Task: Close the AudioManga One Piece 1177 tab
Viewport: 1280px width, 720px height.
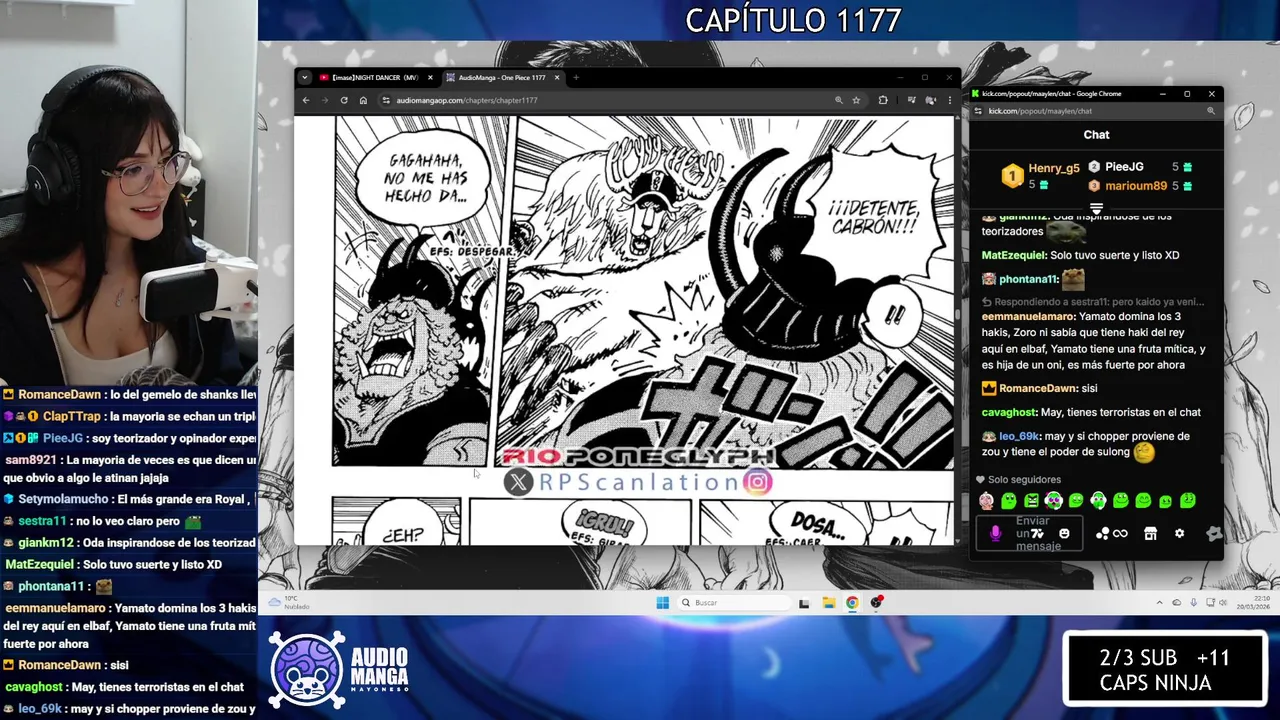Action: tap(557, 77)
